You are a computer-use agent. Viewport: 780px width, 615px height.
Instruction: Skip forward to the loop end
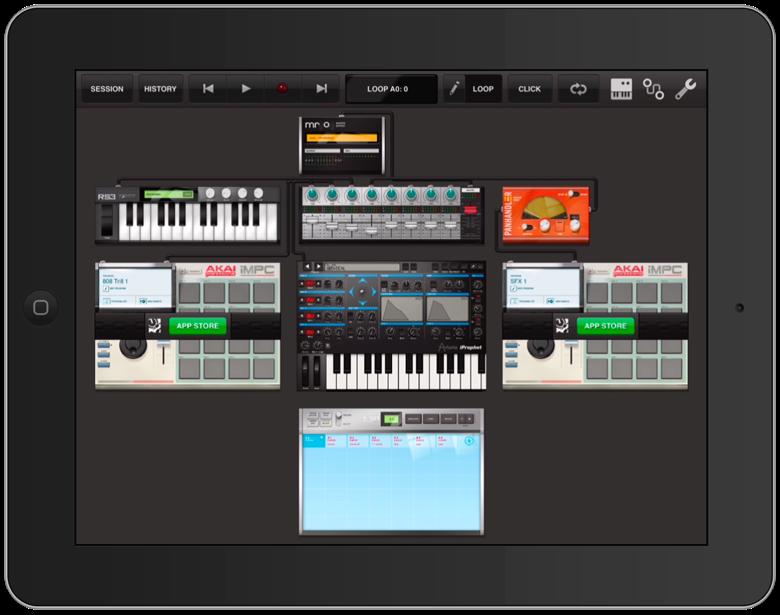click(x=321, y=89)
